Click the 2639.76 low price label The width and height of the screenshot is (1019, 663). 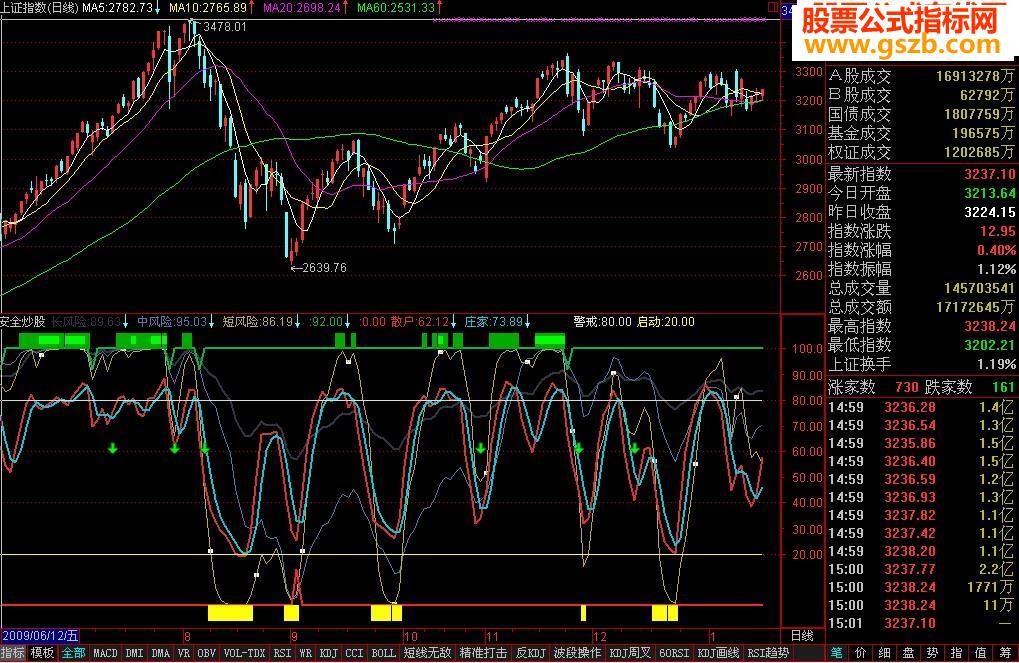pyautogui.click(x=324, y=267)
